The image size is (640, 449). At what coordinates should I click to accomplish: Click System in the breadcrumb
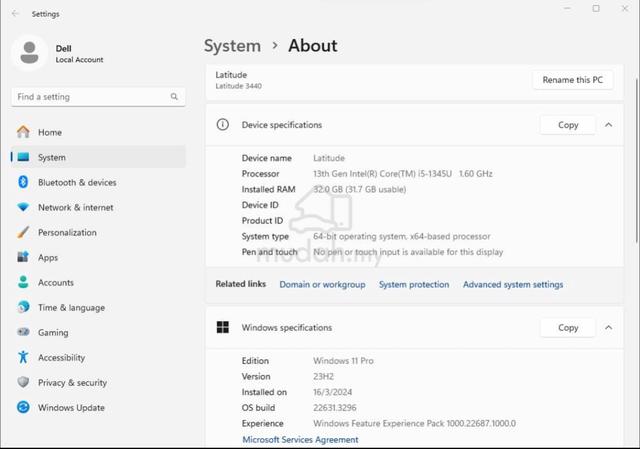232,46
